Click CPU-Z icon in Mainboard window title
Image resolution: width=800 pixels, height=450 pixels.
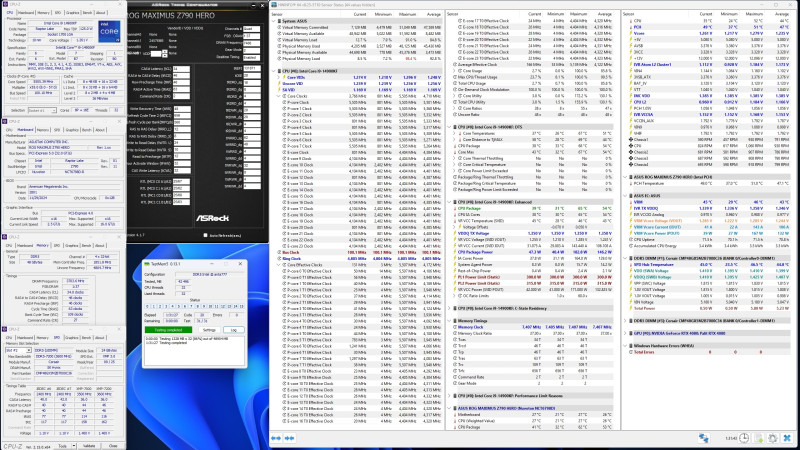(5, 121)
